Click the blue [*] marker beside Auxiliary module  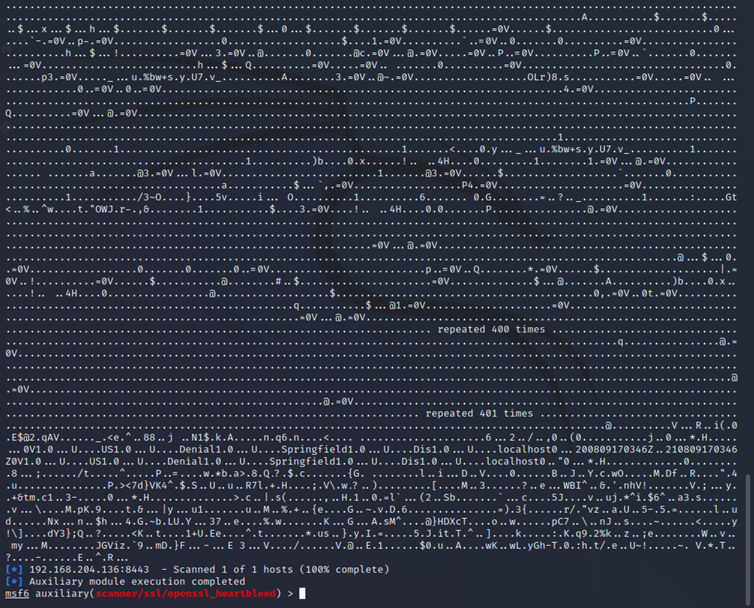click(13, 582)
